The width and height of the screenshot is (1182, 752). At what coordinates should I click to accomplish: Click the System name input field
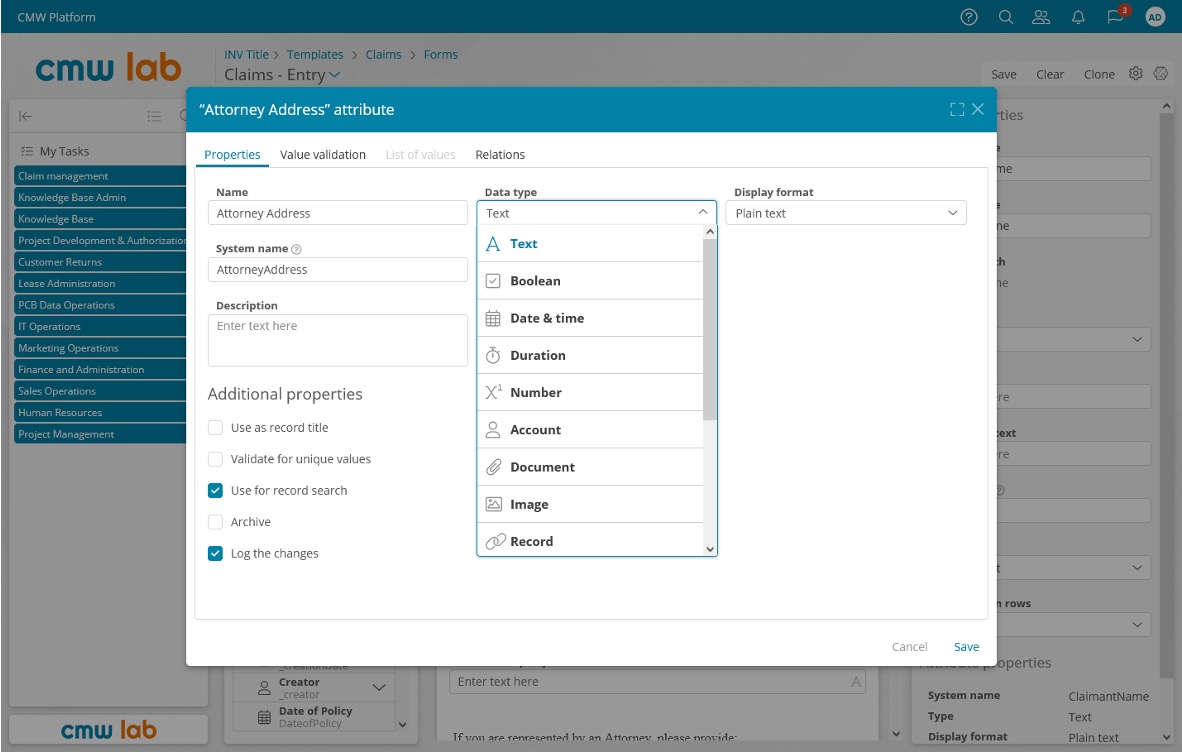pyautogui.click(x=338, y=270)
